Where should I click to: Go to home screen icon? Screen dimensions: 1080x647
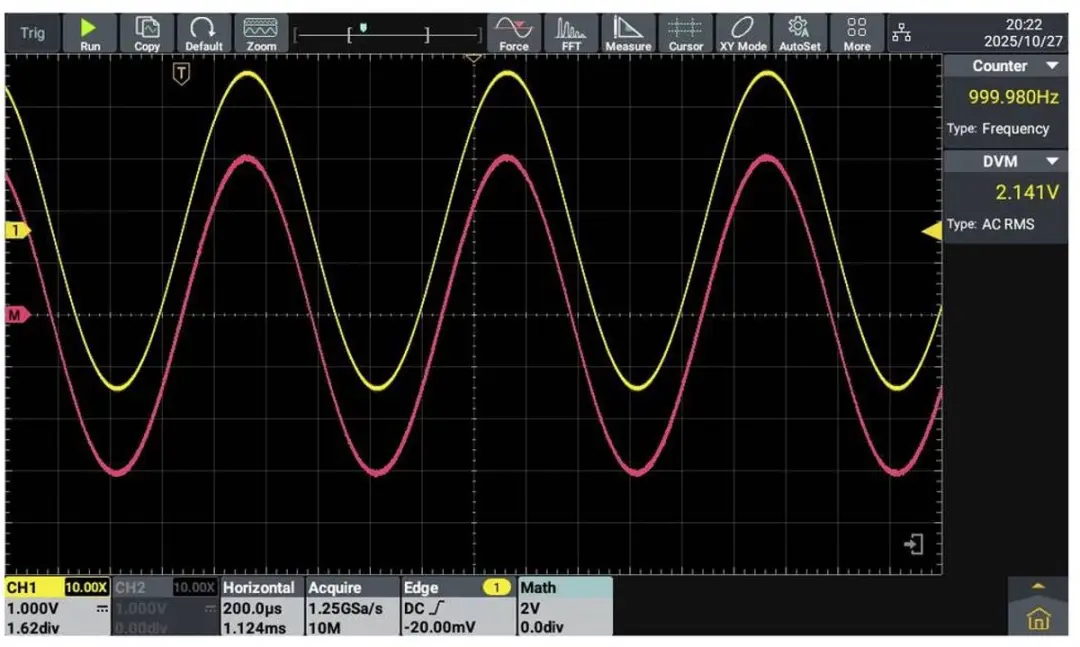coord(1038,619)
